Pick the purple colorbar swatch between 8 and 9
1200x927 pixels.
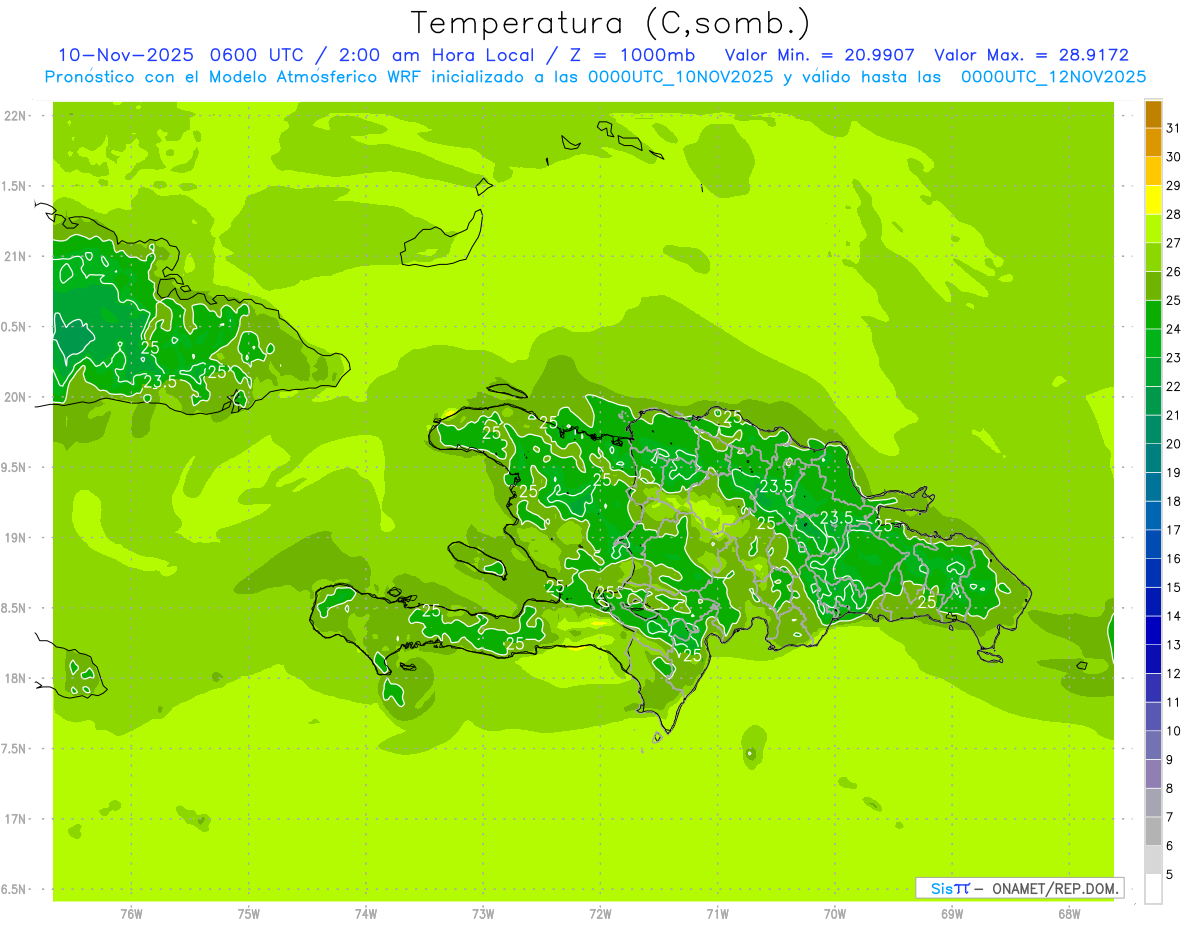click(x=1153, y=774)
